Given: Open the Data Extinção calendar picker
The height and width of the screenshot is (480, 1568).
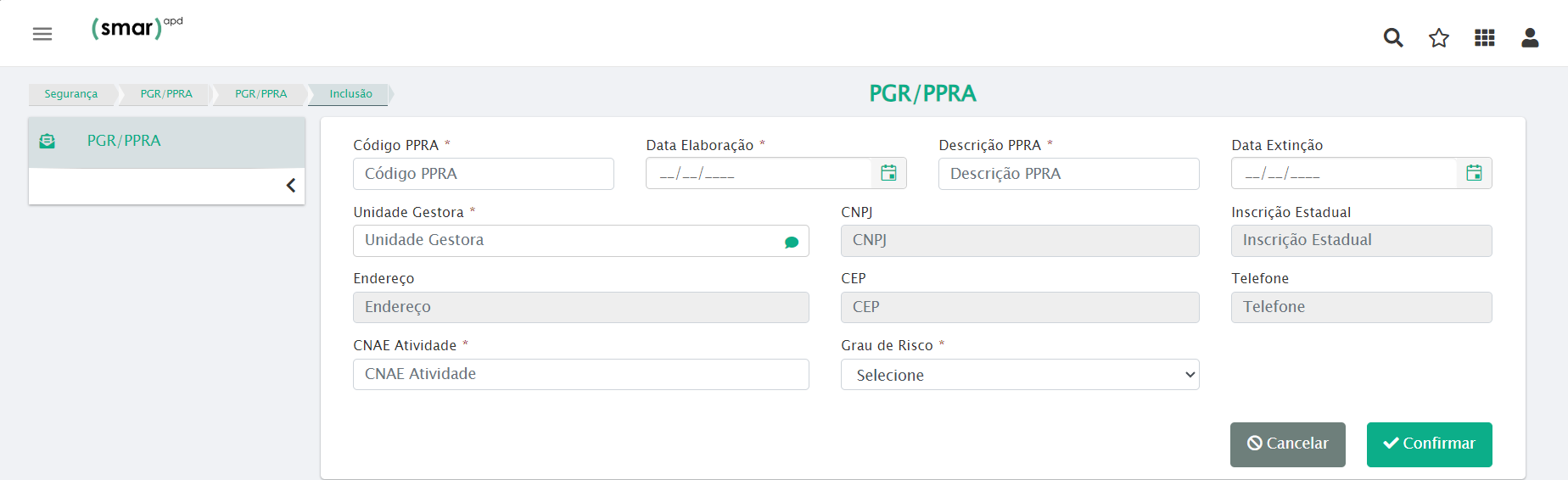Looking at the screenshot, I should tap(1474, 173).
